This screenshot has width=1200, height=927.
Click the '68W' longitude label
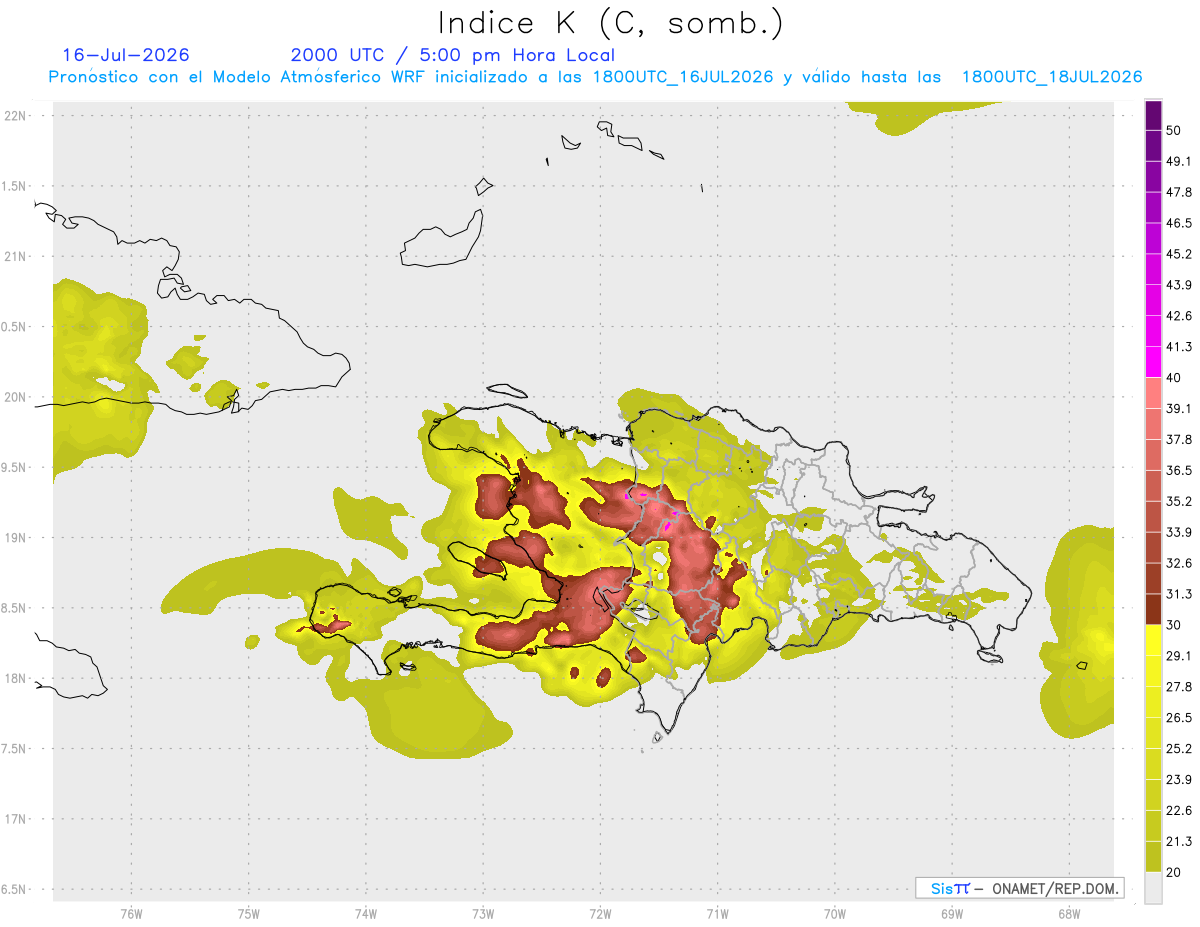(1069, 914)
